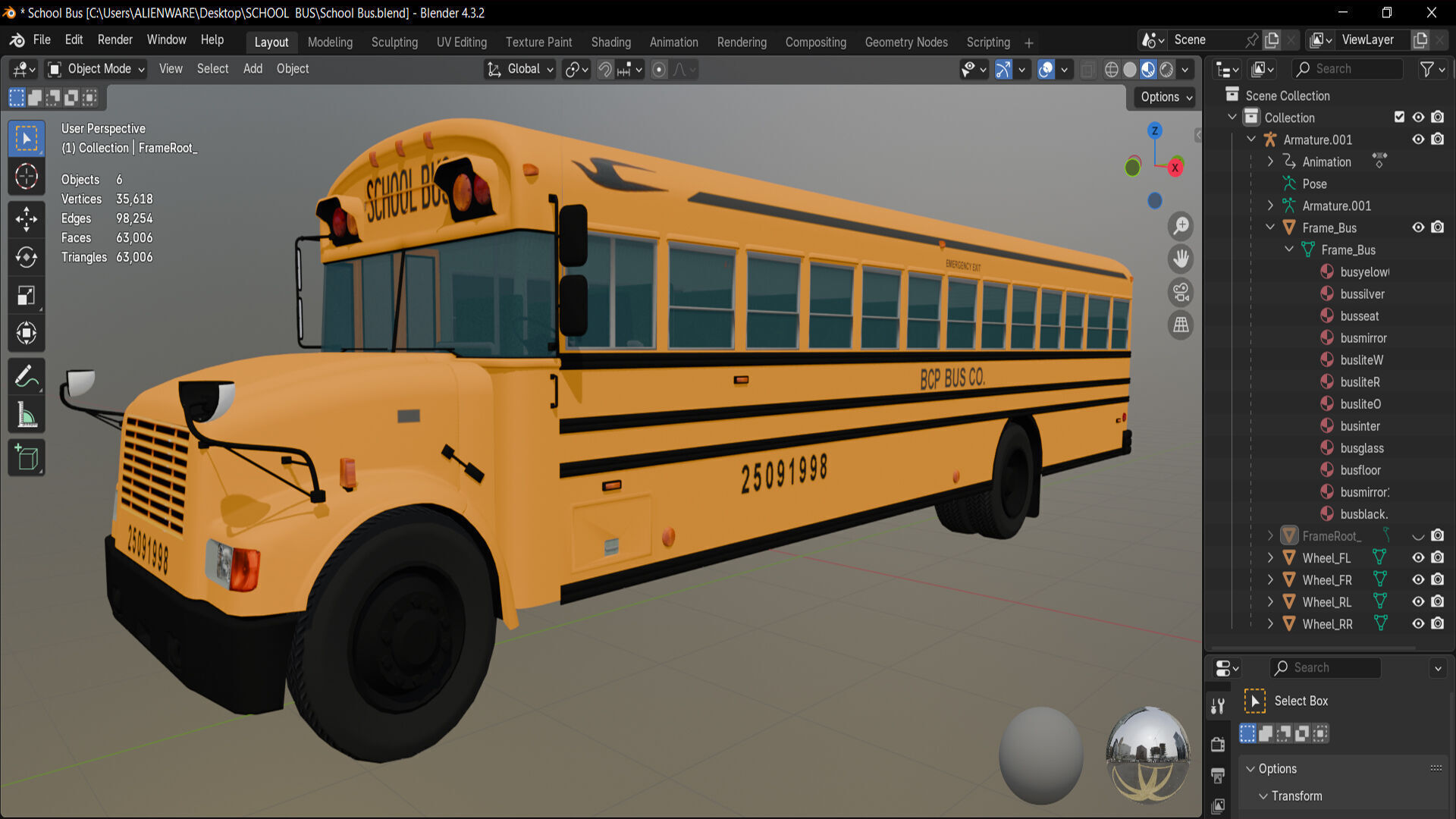The height and width of the screenshot is (819, 1456).
Task: Toggle camera view icon
Action: coord(1181,292)
